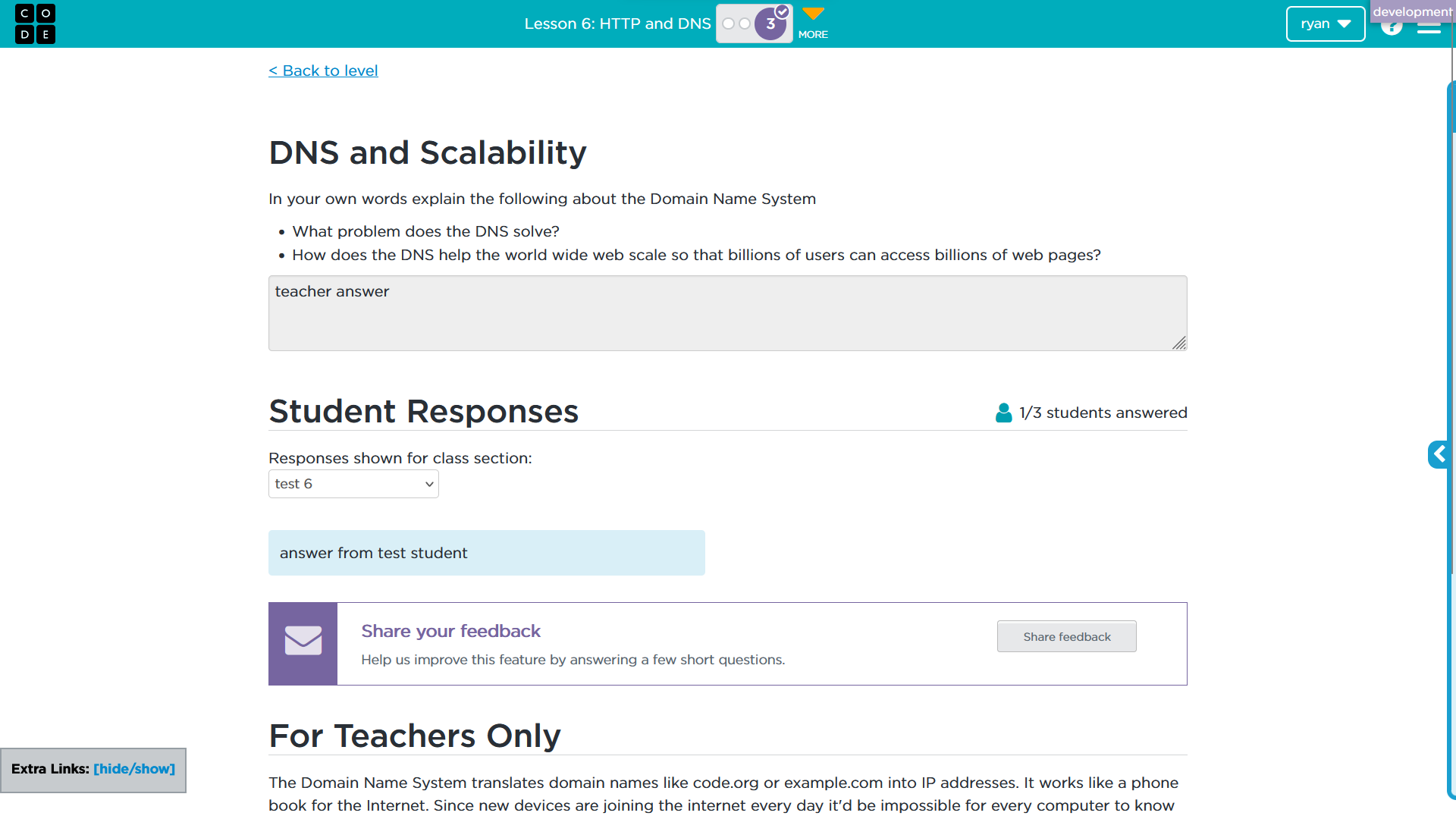
Task: Open the Share your feedback heading
Action: point(450,631)
